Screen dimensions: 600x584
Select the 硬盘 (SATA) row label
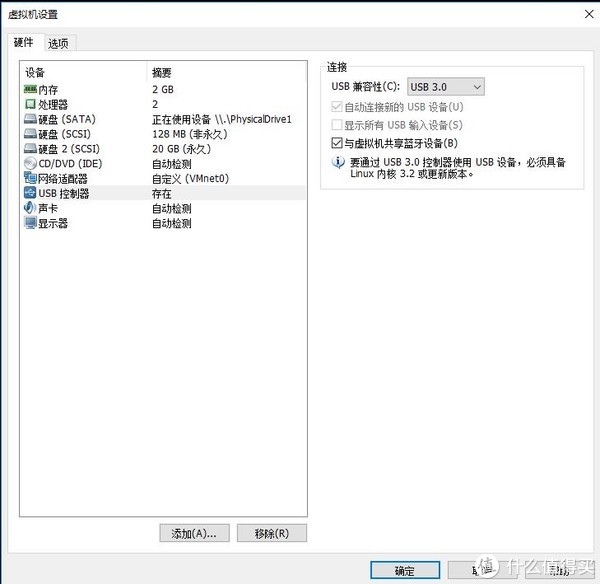67,119
